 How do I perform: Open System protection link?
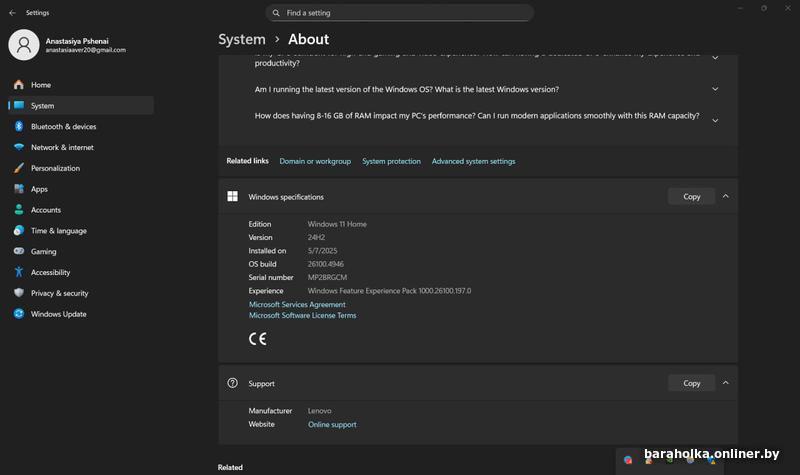click(x=391, y=161)
